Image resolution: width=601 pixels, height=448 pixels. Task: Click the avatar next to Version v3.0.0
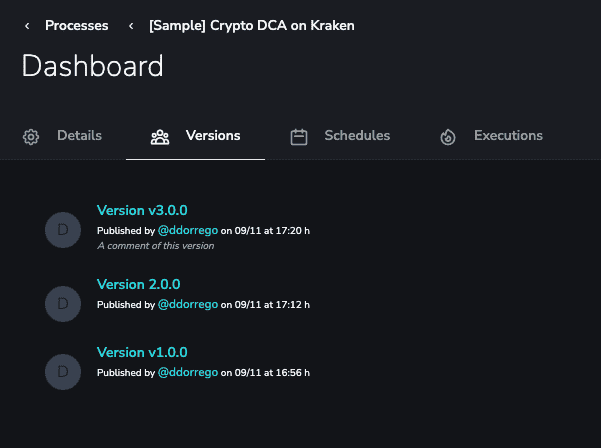point(63,230)
